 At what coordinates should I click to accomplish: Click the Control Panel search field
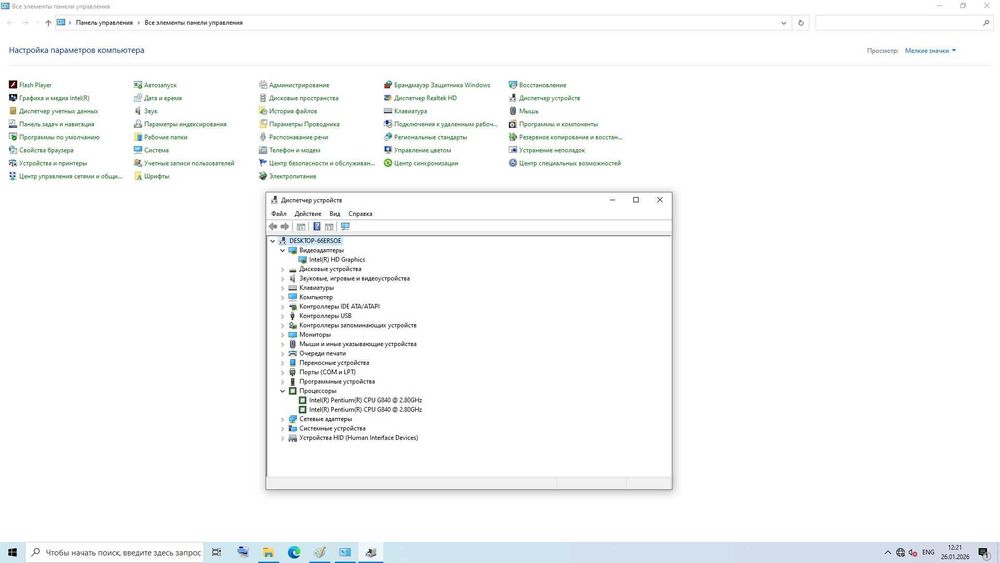[904, 23]
